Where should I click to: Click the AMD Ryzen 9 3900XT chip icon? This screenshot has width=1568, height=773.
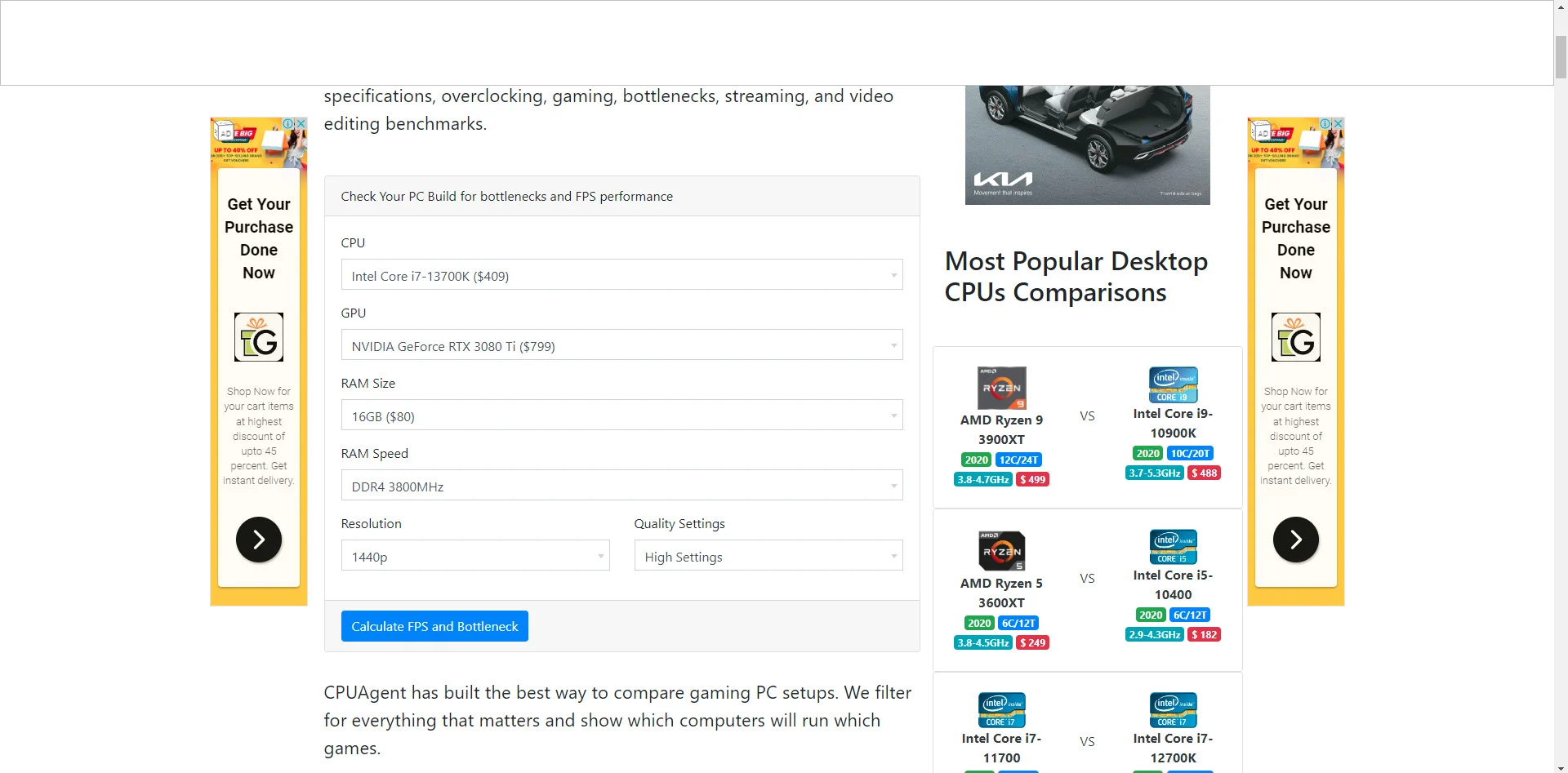1001,388
